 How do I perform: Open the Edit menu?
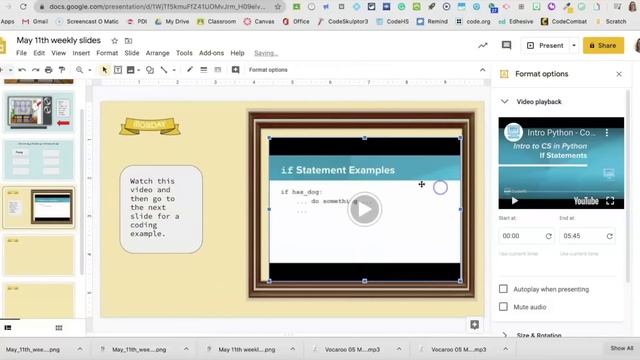39,53
